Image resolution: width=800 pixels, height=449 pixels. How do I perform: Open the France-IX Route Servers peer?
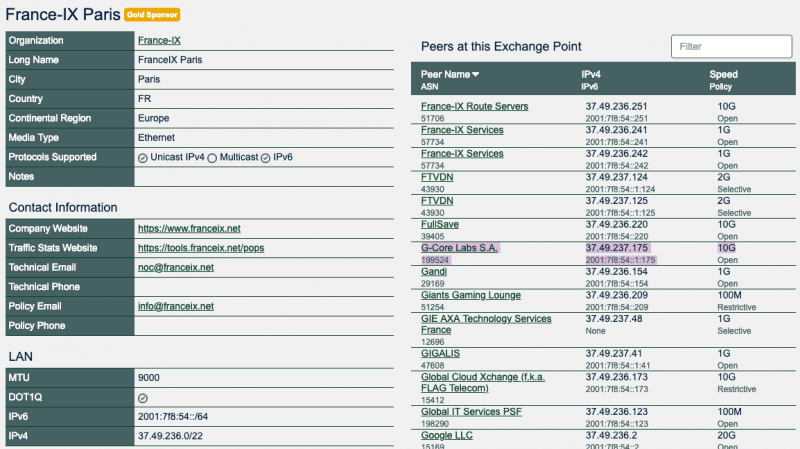click(474, 106)
